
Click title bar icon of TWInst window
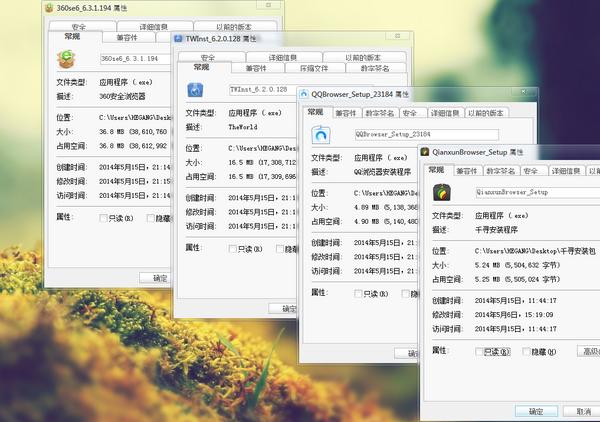178,39
